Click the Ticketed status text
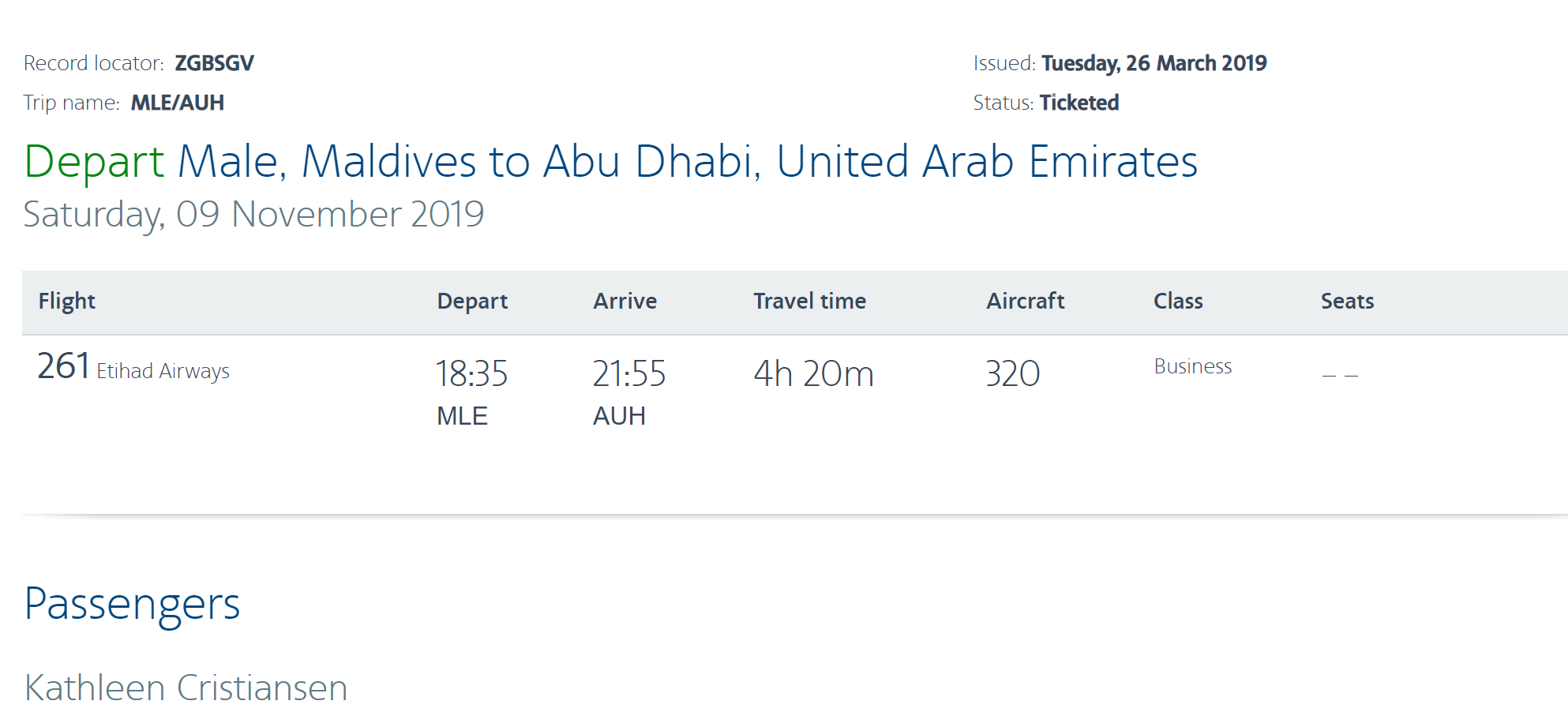The height and width of the screenshot is (727, 1568). [1078, 103]
